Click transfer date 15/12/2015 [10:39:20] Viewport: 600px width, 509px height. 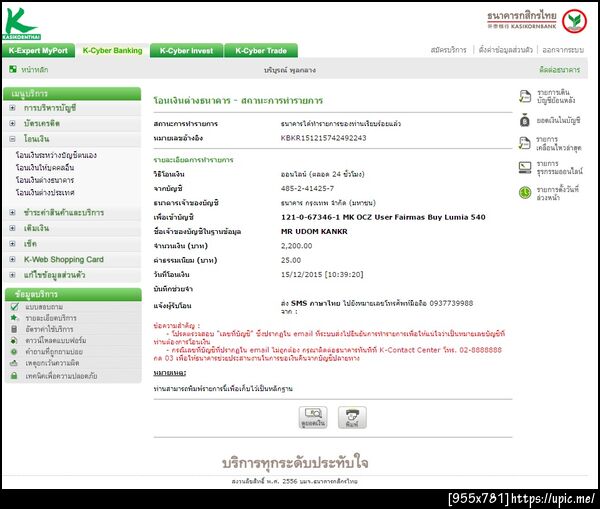pos(322,274)
